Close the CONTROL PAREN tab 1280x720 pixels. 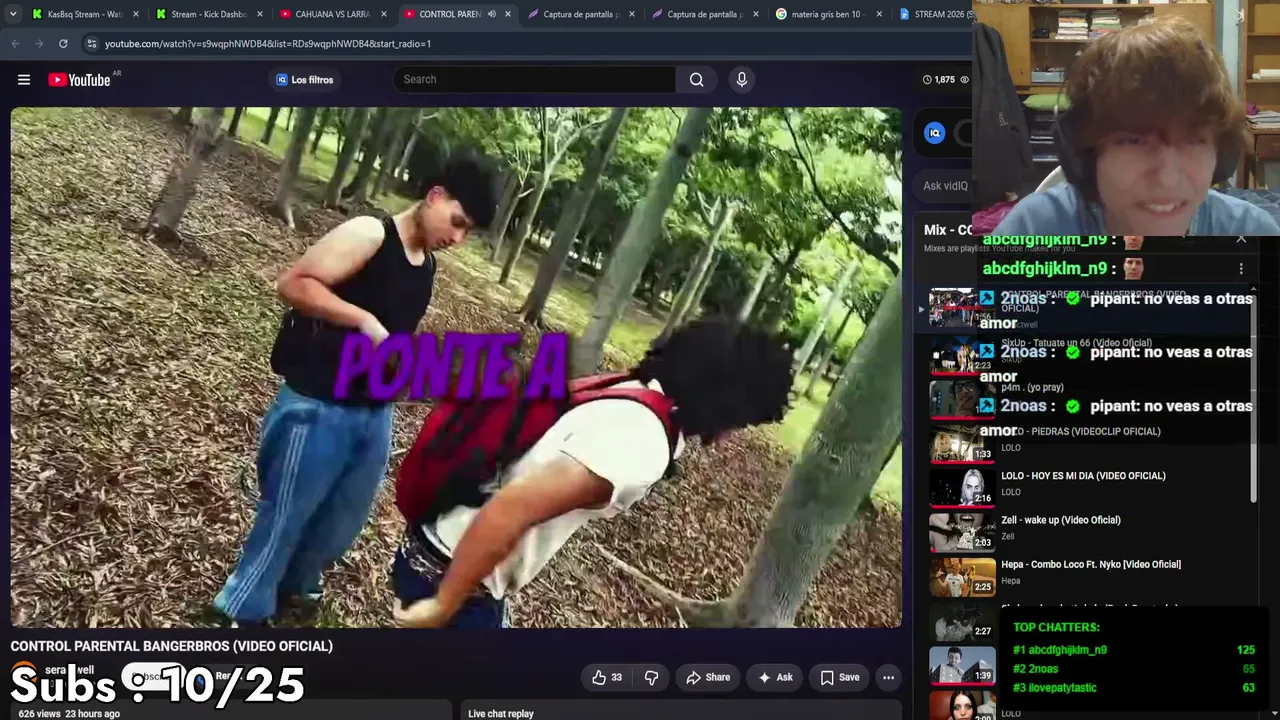(508, 14)
